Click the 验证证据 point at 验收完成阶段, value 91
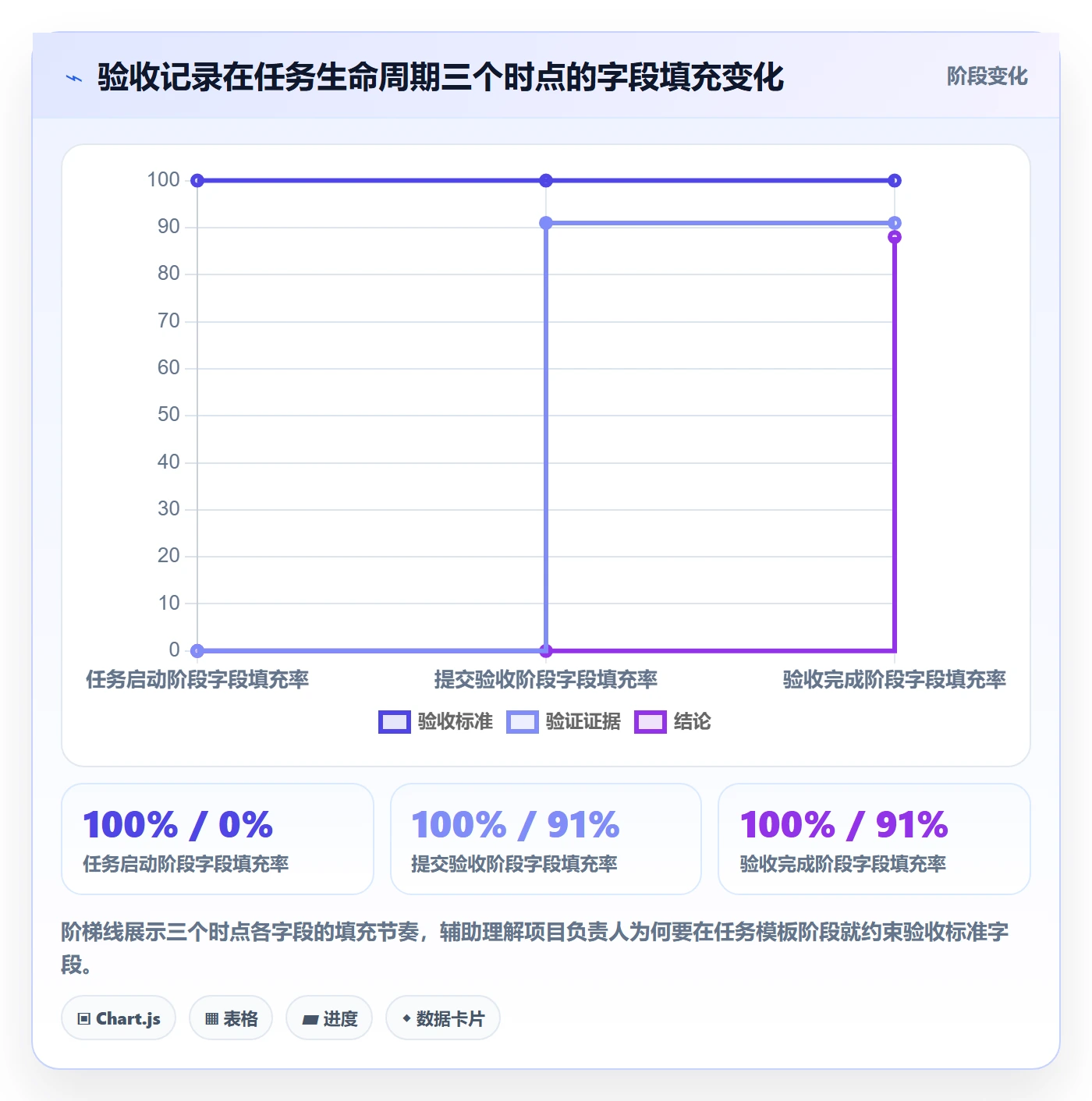The height and width of the screenshot is (1101, 1092). (895, 223)
